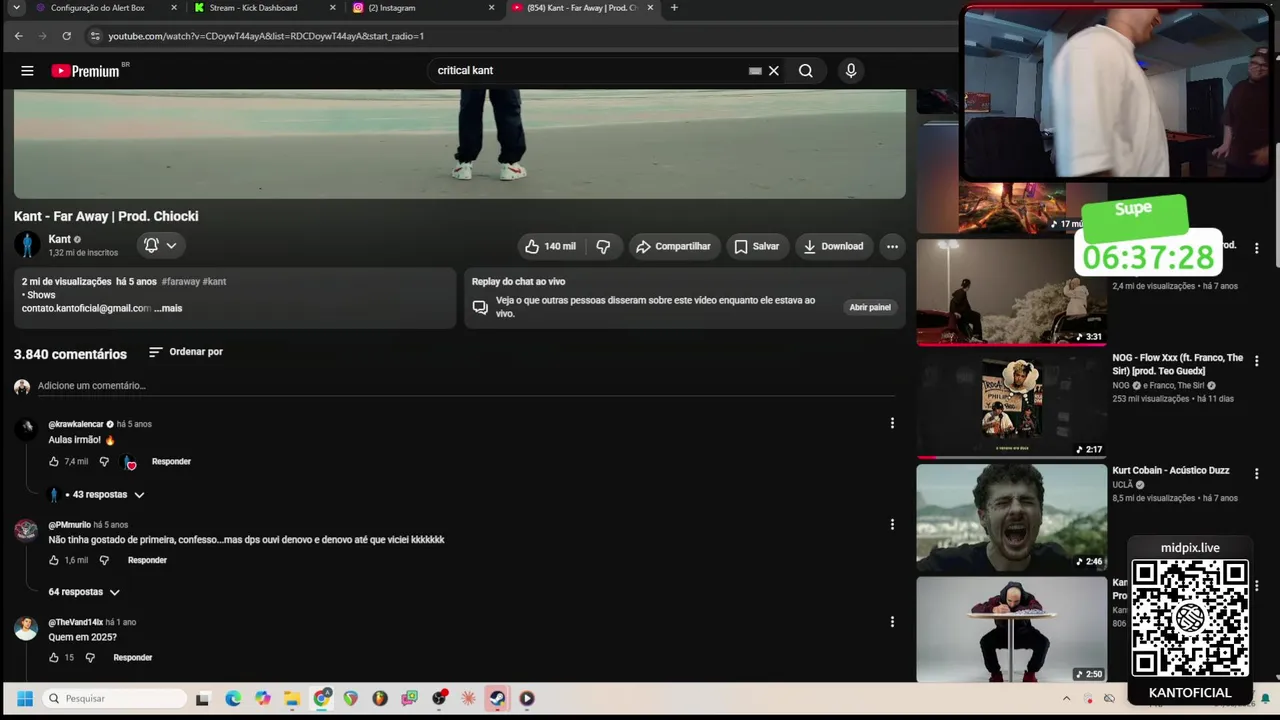Open File Explorer from the taskbar
1280x720 pixels.
(x=292, y=699)
